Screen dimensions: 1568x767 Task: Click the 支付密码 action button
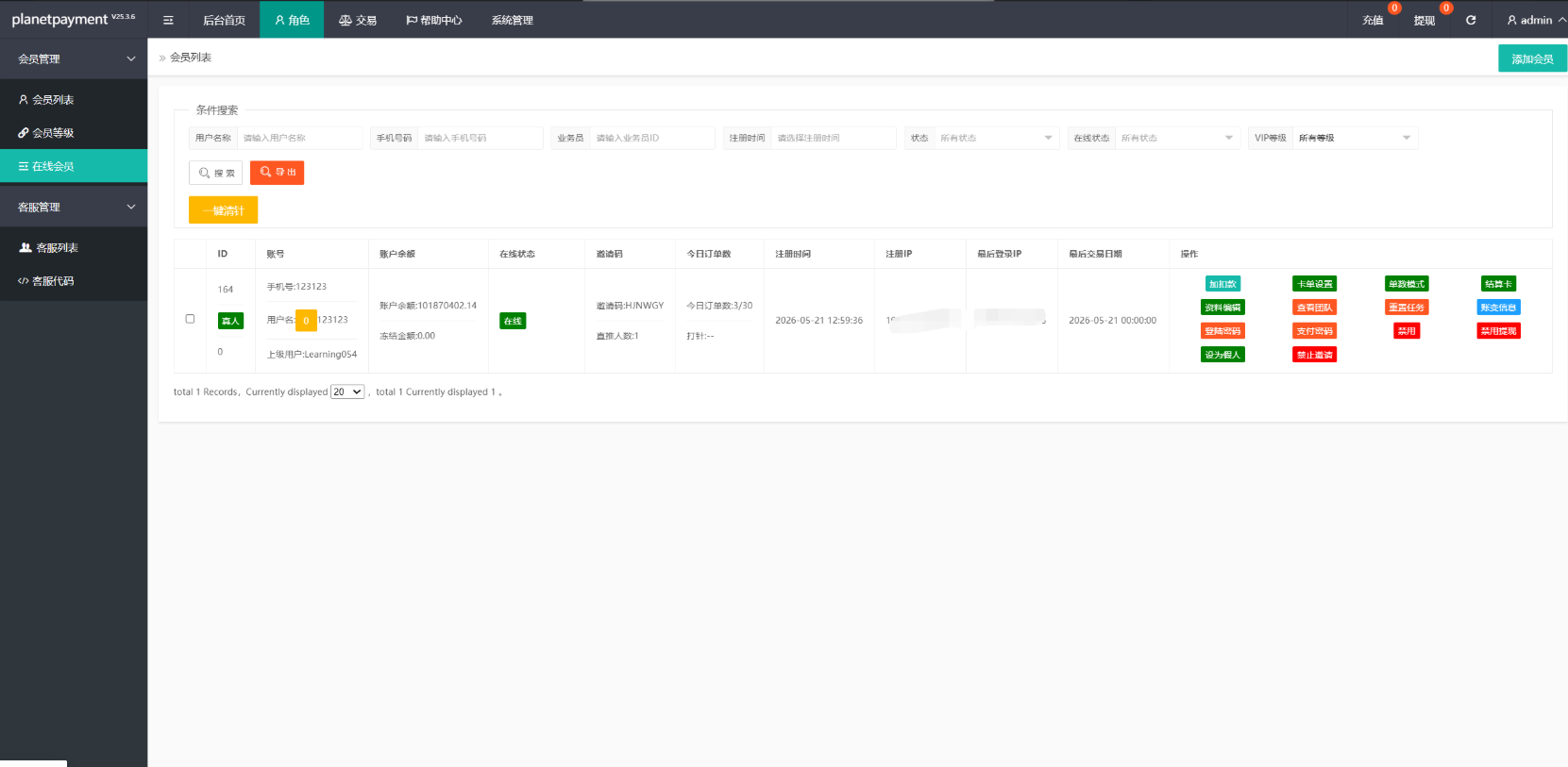click(1314, 331)
